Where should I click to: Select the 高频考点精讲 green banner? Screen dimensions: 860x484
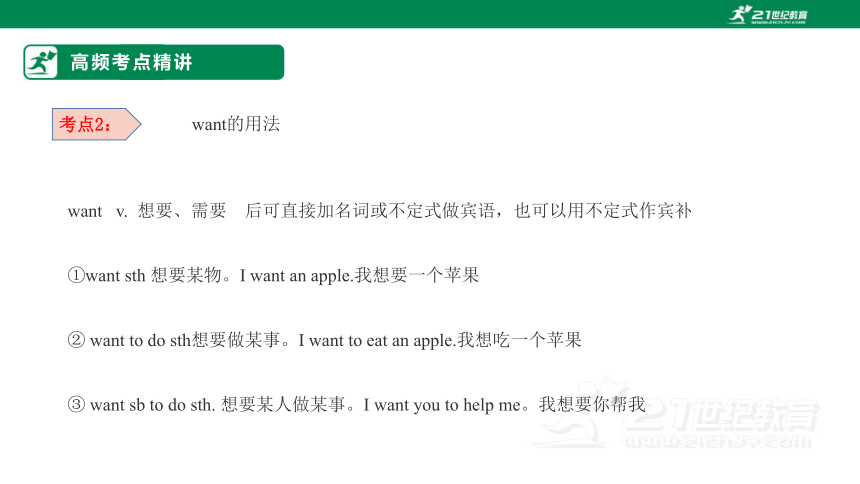154,62
